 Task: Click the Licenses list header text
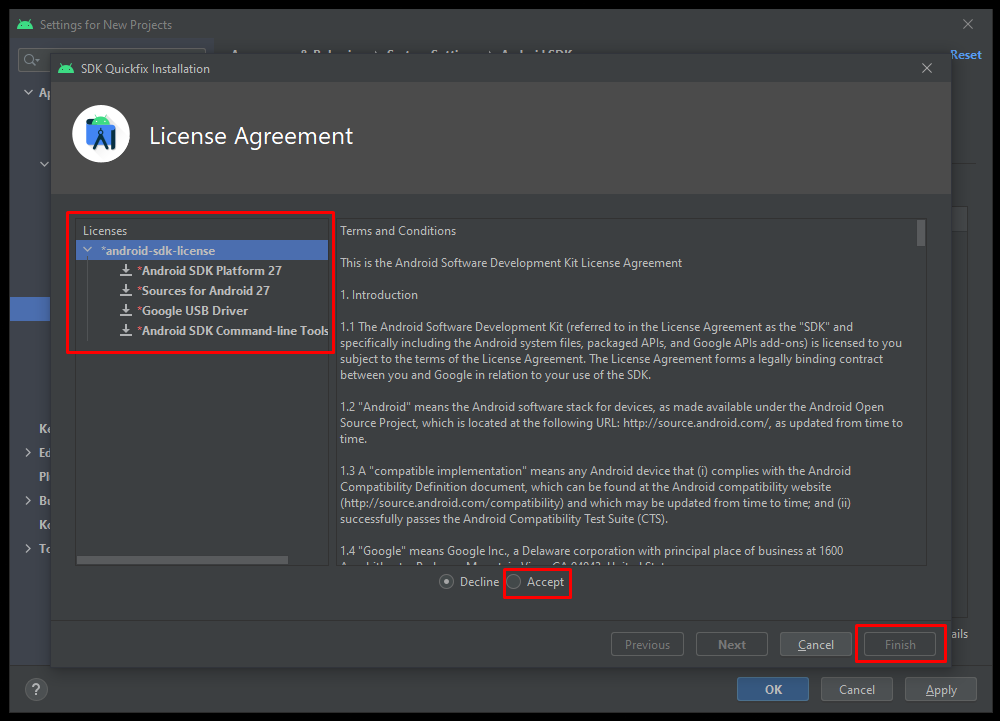[x=105, y=231]
